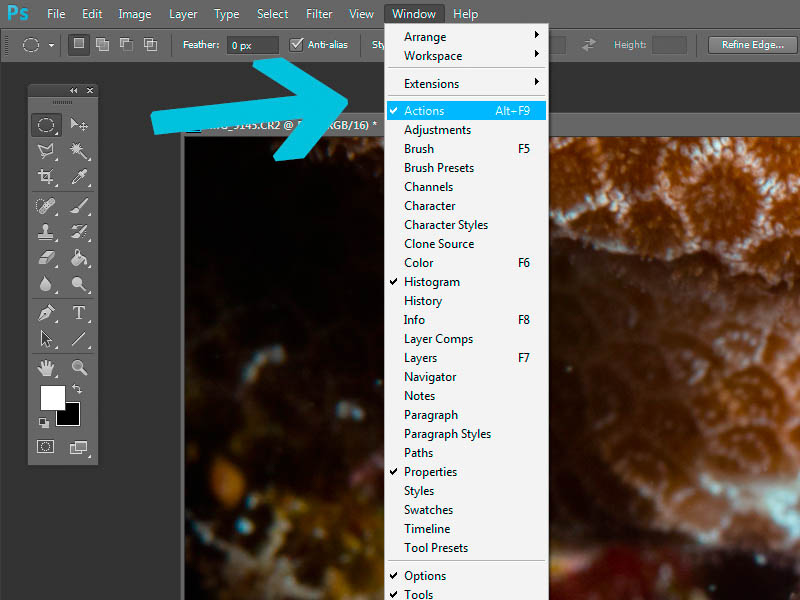Viewport: 800px width, 600px height.
Task: Uncheck Histogram in the Window menu
Action: click(432, 282)
